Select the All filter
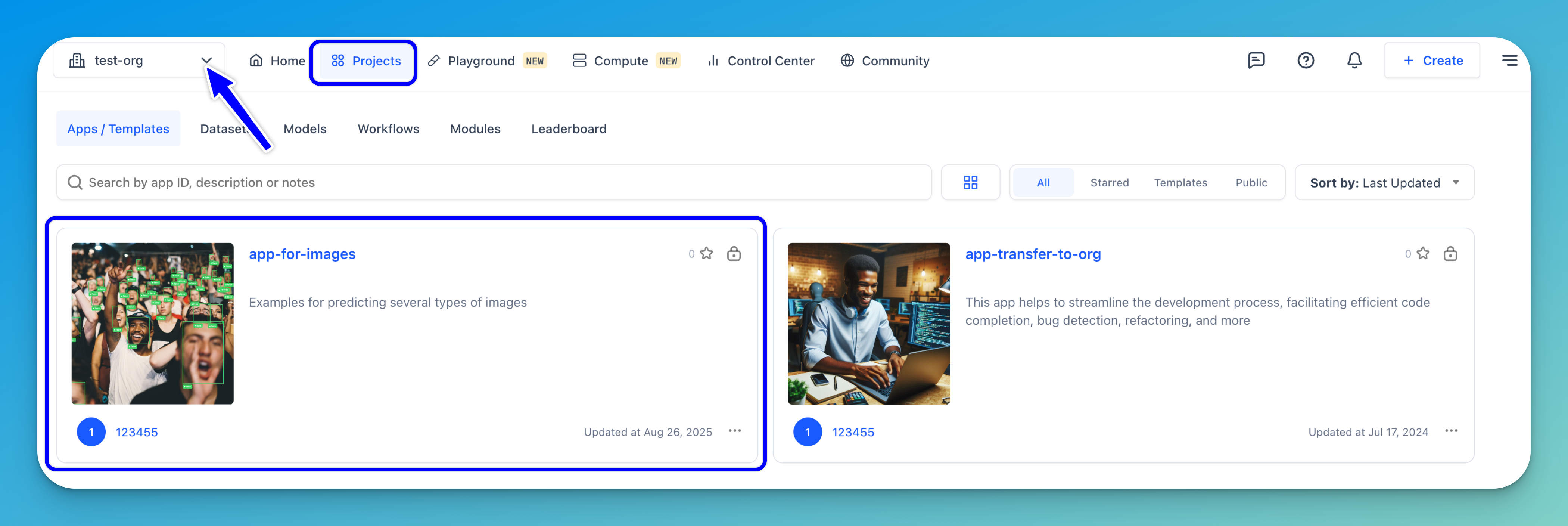This screenshot has height=526, width=1568. pos(1043,182)
